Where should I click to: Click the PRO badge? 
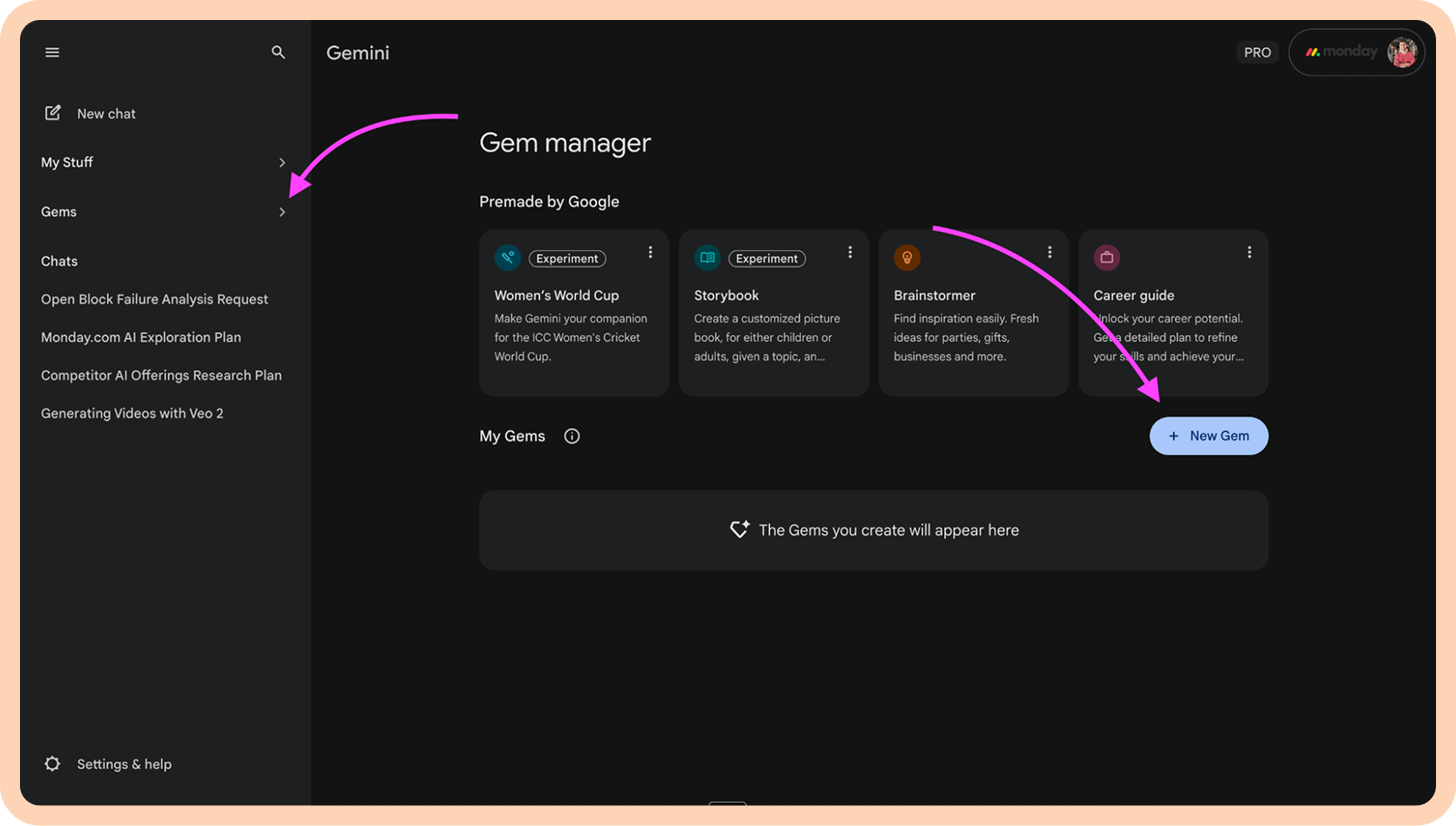click(x=1258, y=52)
